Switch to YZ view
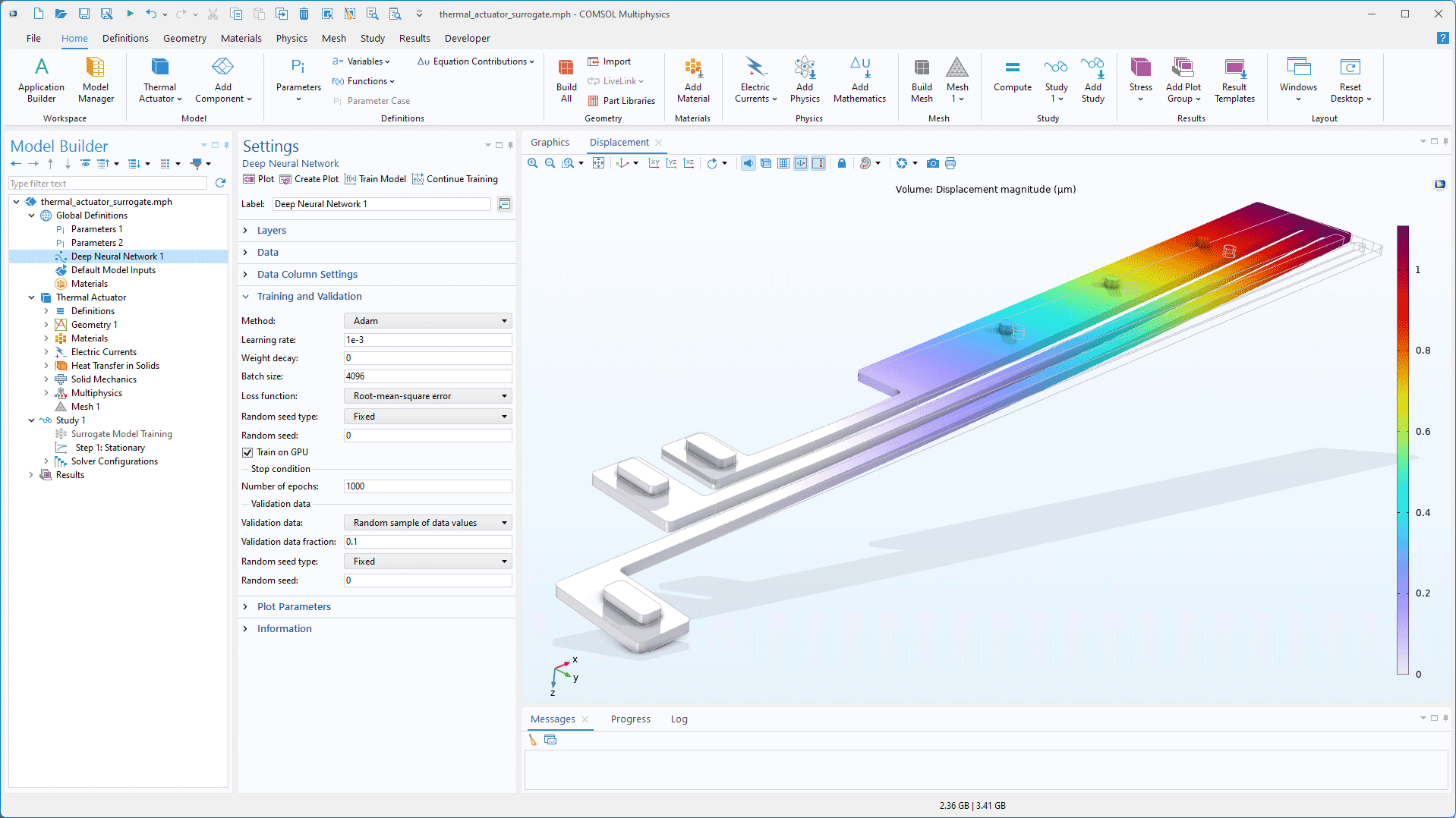Image resolution: width=1456 pixels, height=818 pixels. pos(671,164)
